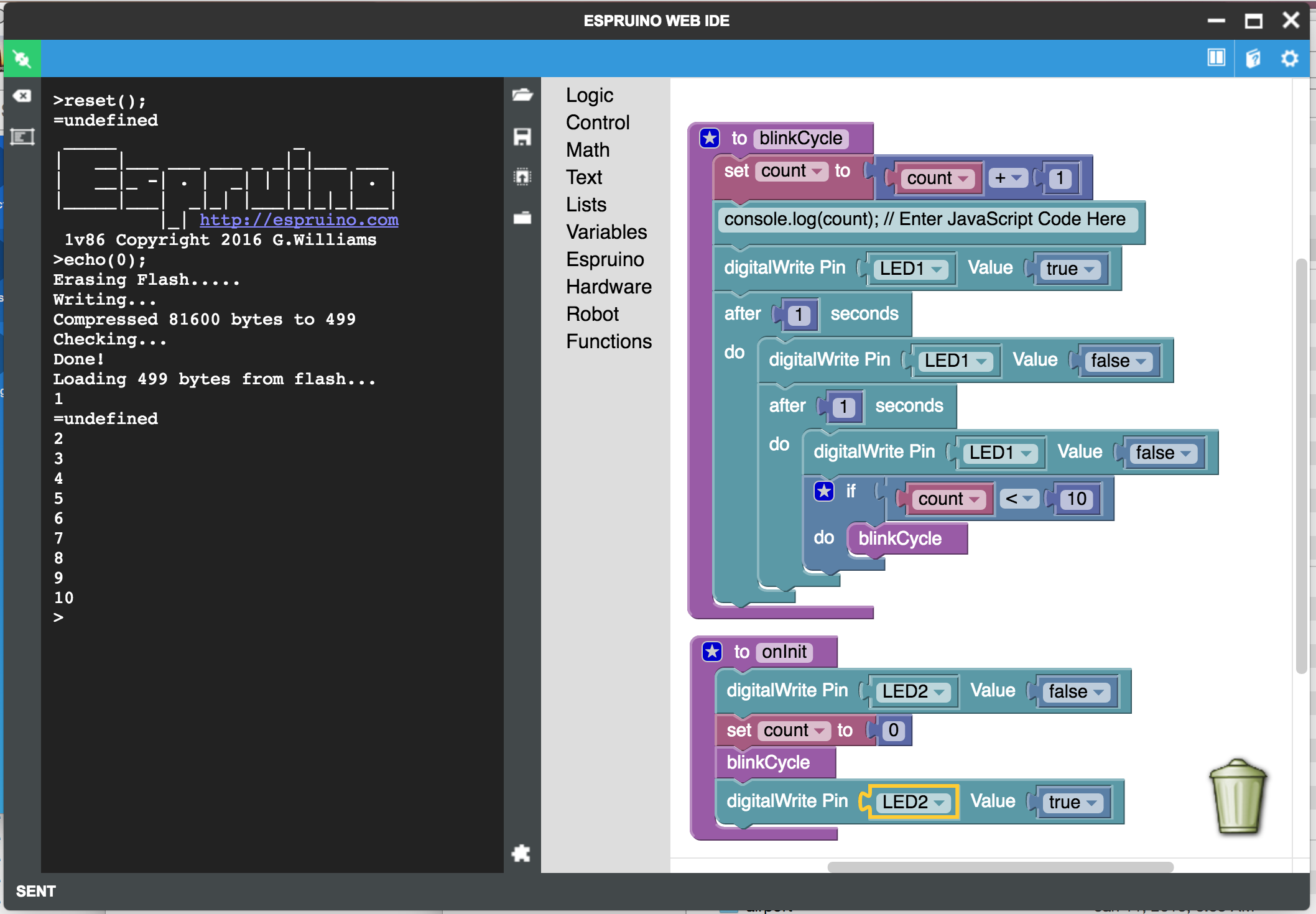Change the less-than comparison operator dropdown

pos(1019,499)
